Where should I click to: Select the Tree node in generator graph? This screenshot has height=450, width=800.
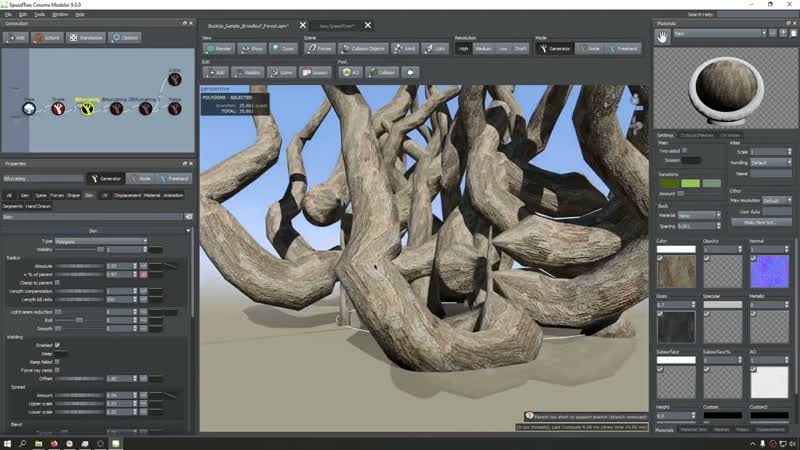(x=29, y=109)
